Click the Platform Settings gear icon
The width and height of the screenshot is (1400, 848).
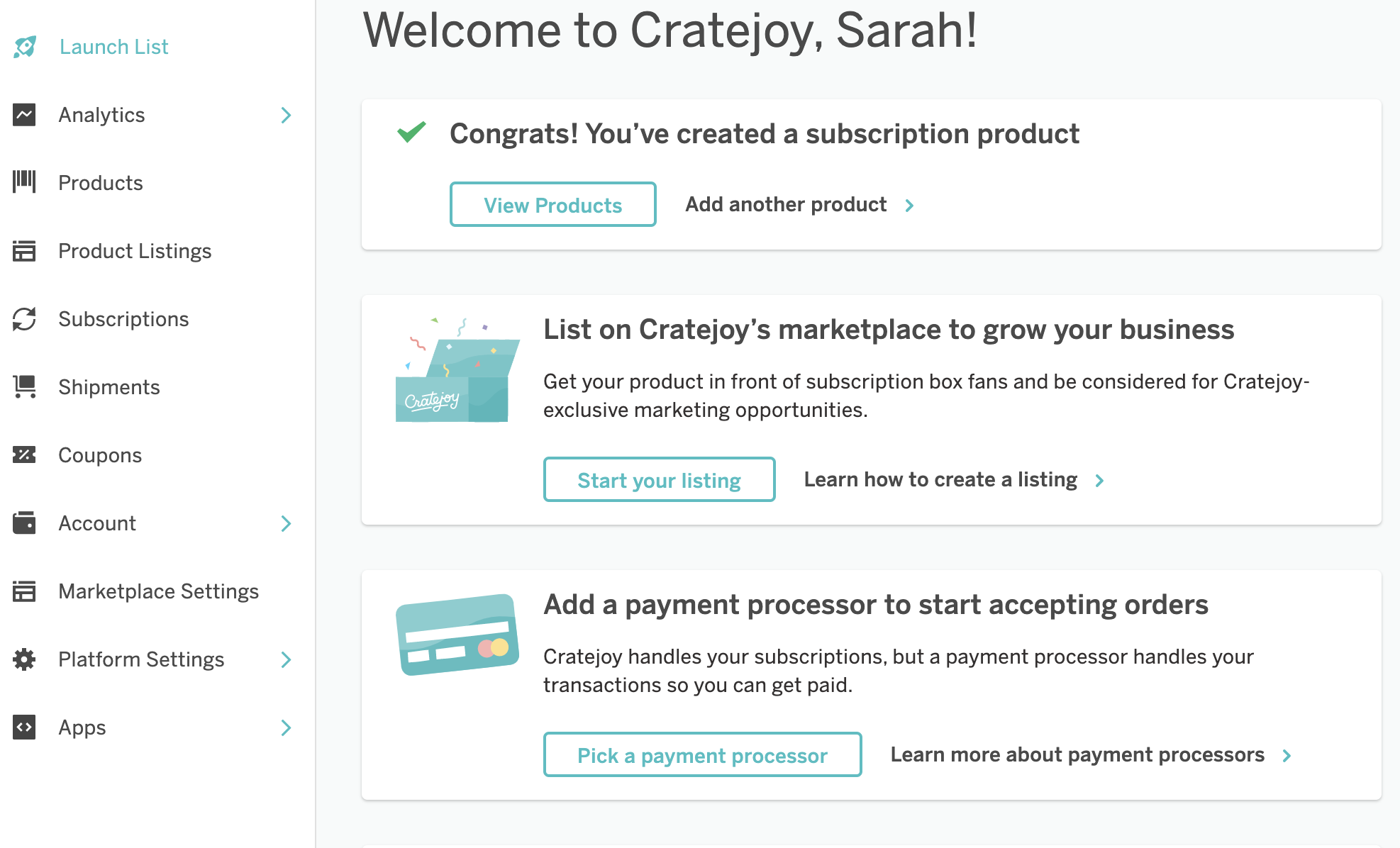click(x=24, y=659)
